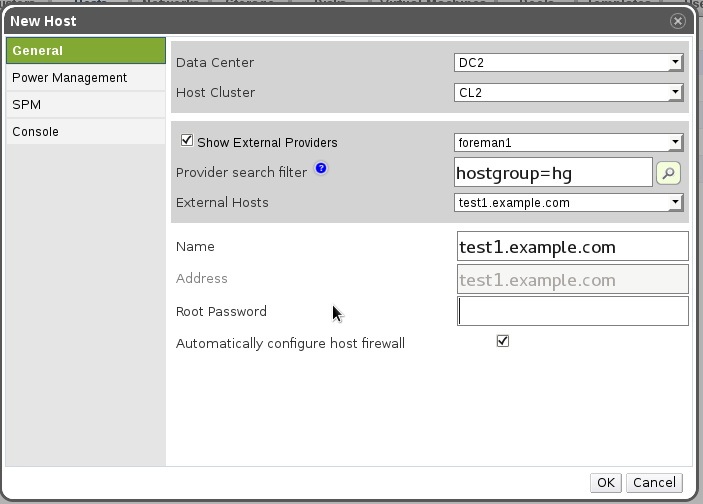
Task: Open the Data Center dropdown
Action: coord(567,63)
